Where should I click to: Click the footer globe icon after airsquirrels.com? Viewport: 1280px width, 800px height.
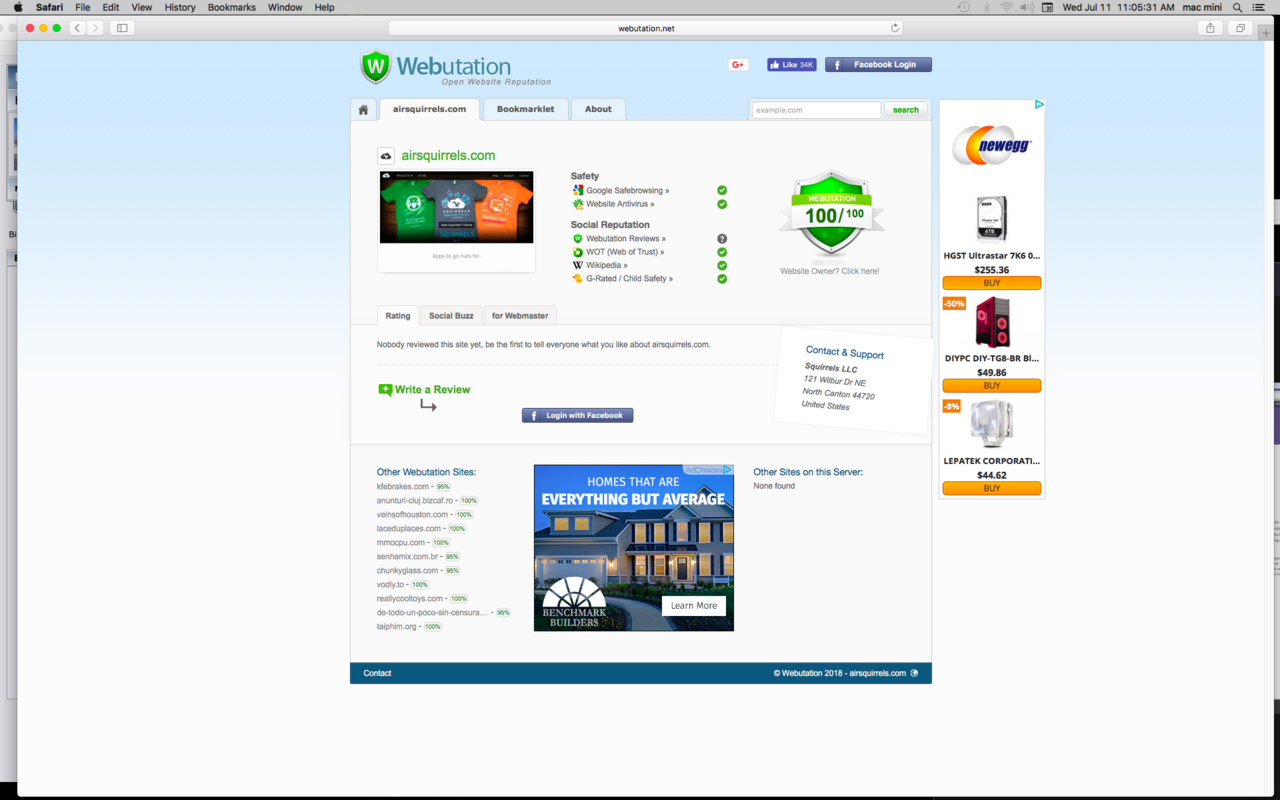pos(914,673)
